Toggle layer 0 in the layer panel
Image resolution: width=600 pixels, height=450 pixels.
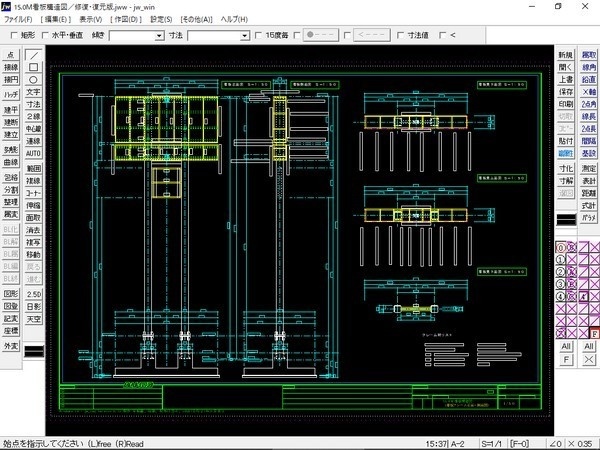(x=560, y=248)
